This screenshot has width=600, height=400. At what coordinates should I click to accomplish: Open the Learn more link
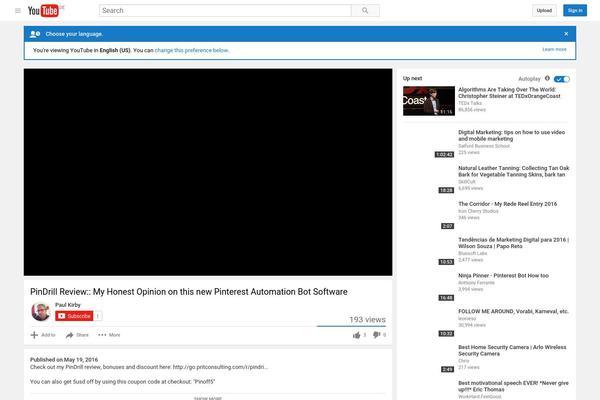(554, 49)
